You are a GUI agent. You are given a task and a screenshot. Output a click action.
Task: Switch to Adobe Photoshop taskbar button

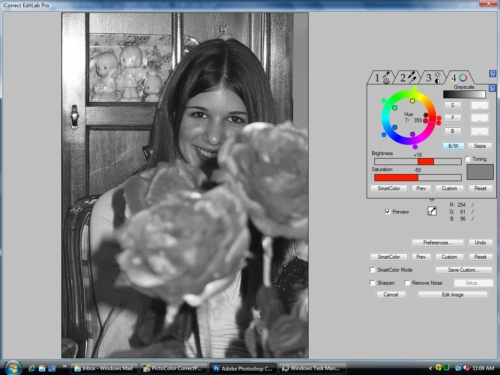243,368
